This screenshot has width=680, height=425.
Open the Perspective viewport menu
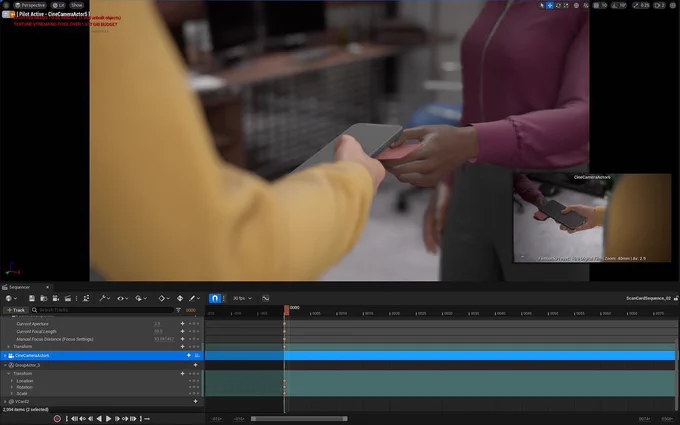[30, 5]
